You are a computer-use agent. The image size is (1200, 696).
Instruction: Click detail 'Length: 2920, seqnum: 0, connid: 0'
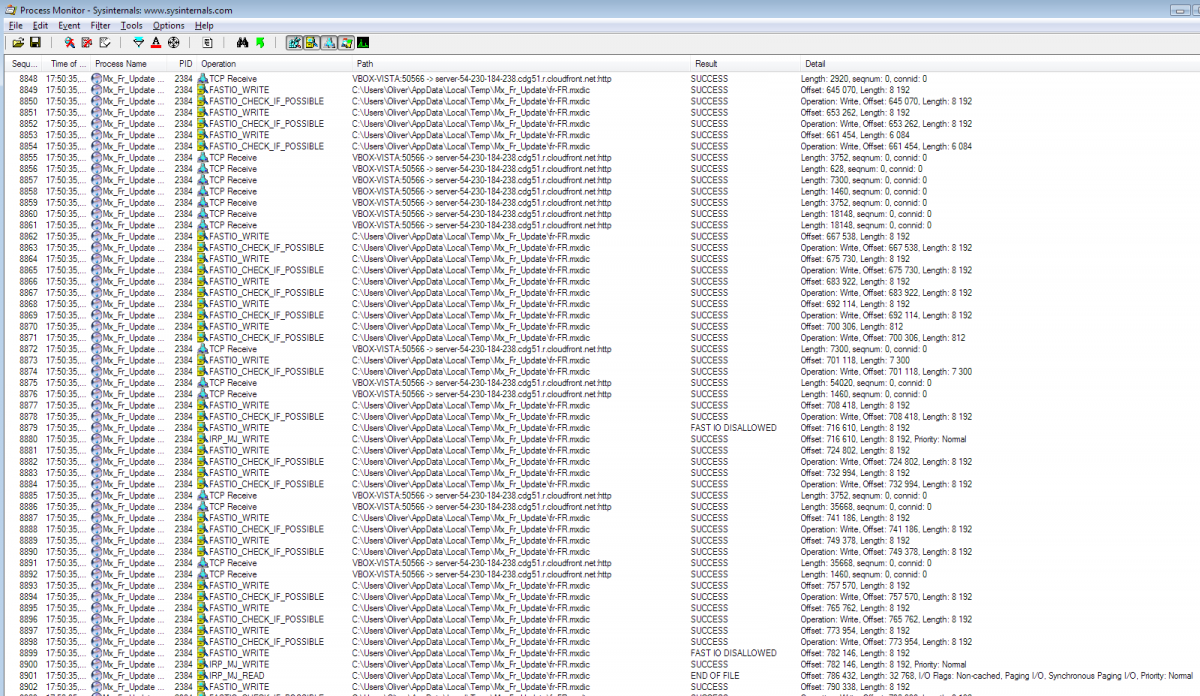(864, 78)
